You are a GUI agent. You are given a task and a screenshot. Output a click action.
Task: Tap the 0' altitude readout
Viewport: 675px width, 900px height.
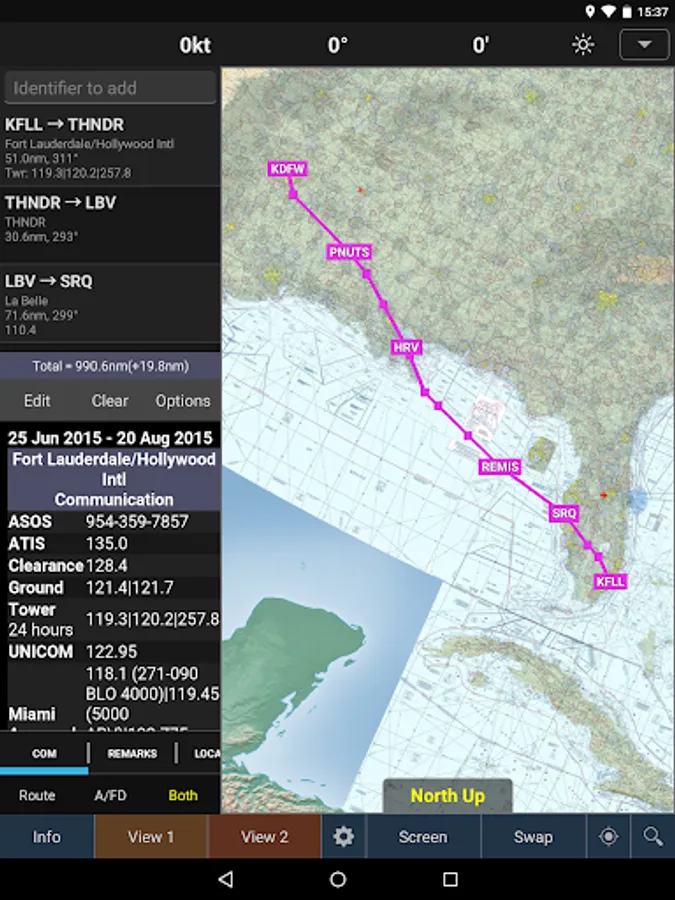(480, 45)
